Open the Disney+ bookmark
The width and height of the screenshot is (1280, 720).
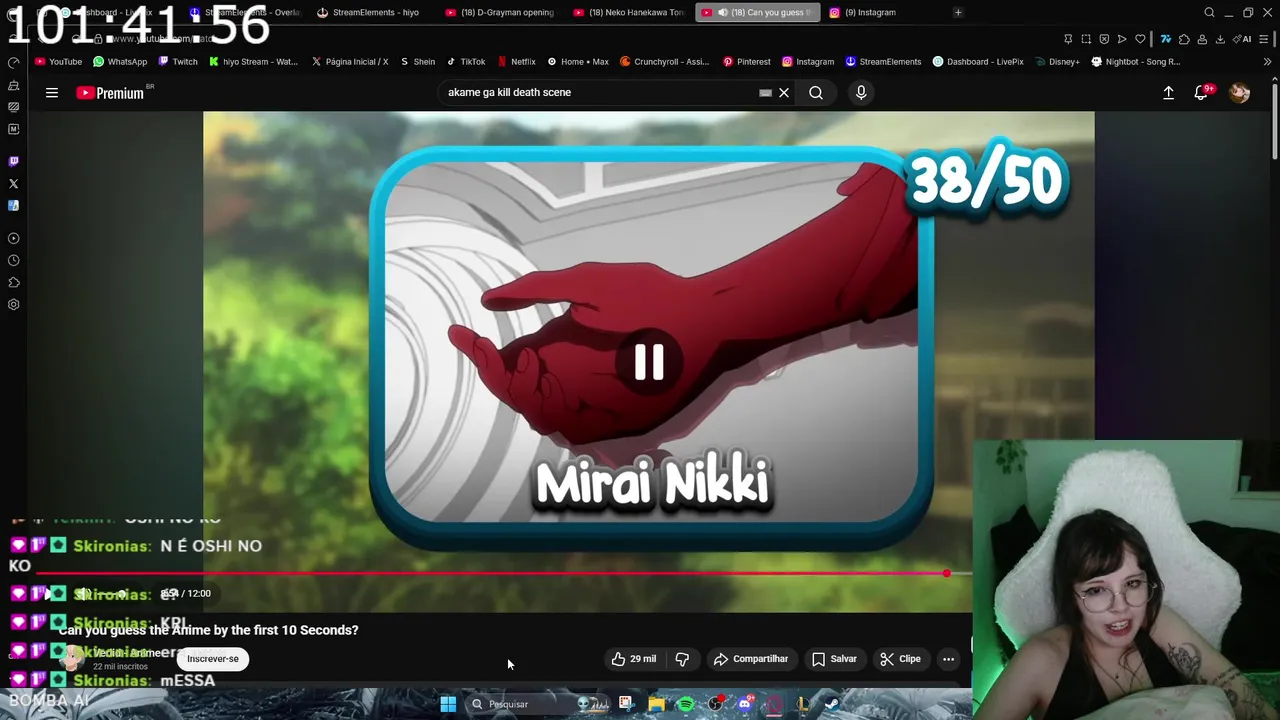pos(1057,61)
